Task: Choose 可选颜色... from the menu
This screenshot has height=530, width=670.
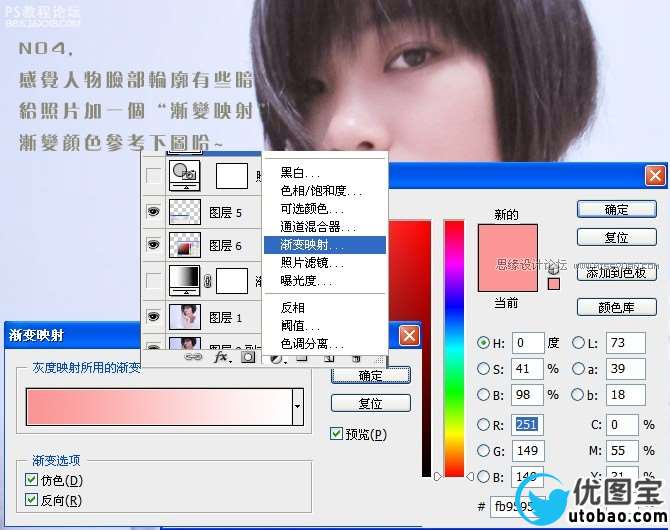Action: pos(325,209)
